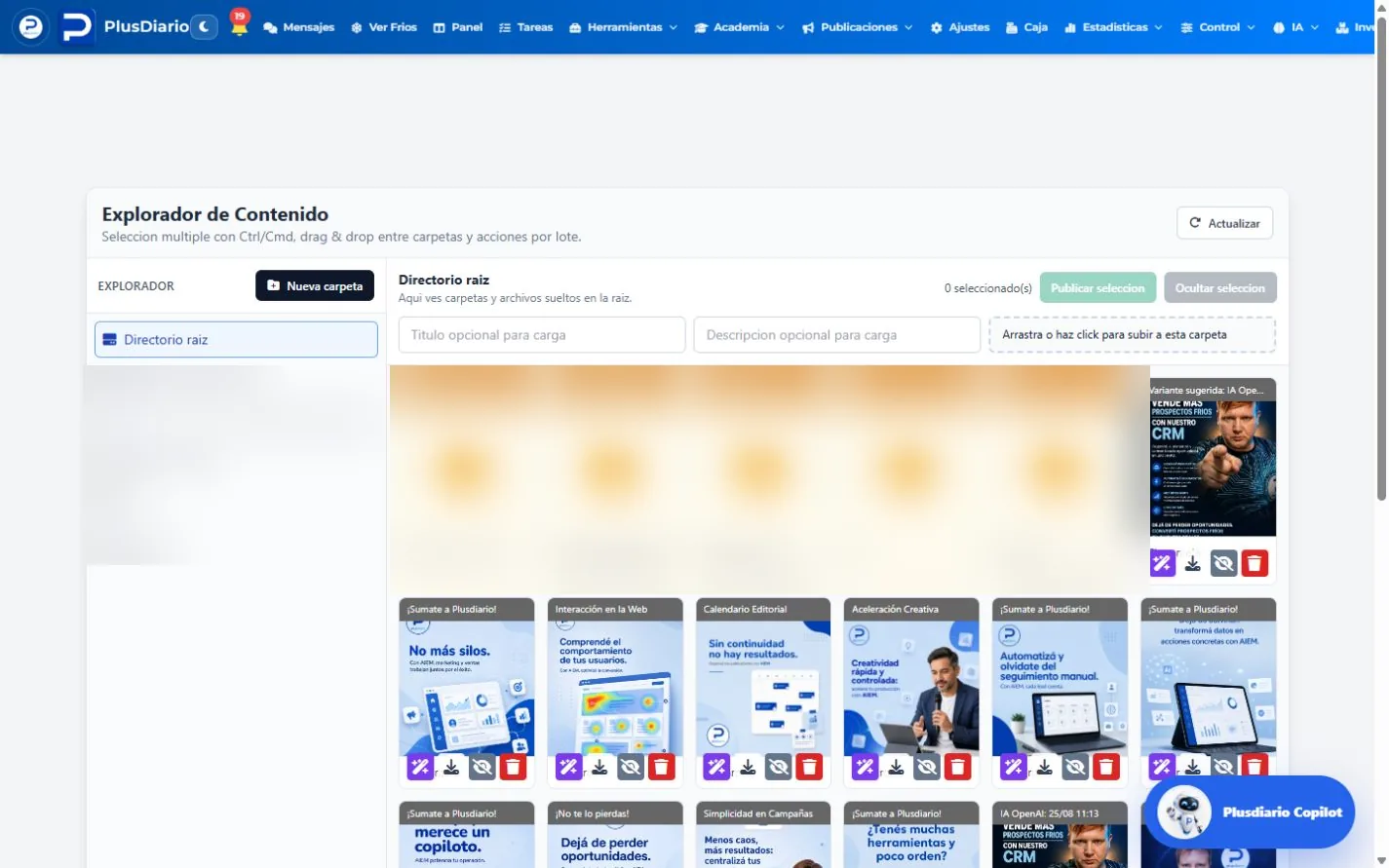1389x868 pixels.
Task: Hide the "Aceleración Creativa" card
Action: [926, 767]
